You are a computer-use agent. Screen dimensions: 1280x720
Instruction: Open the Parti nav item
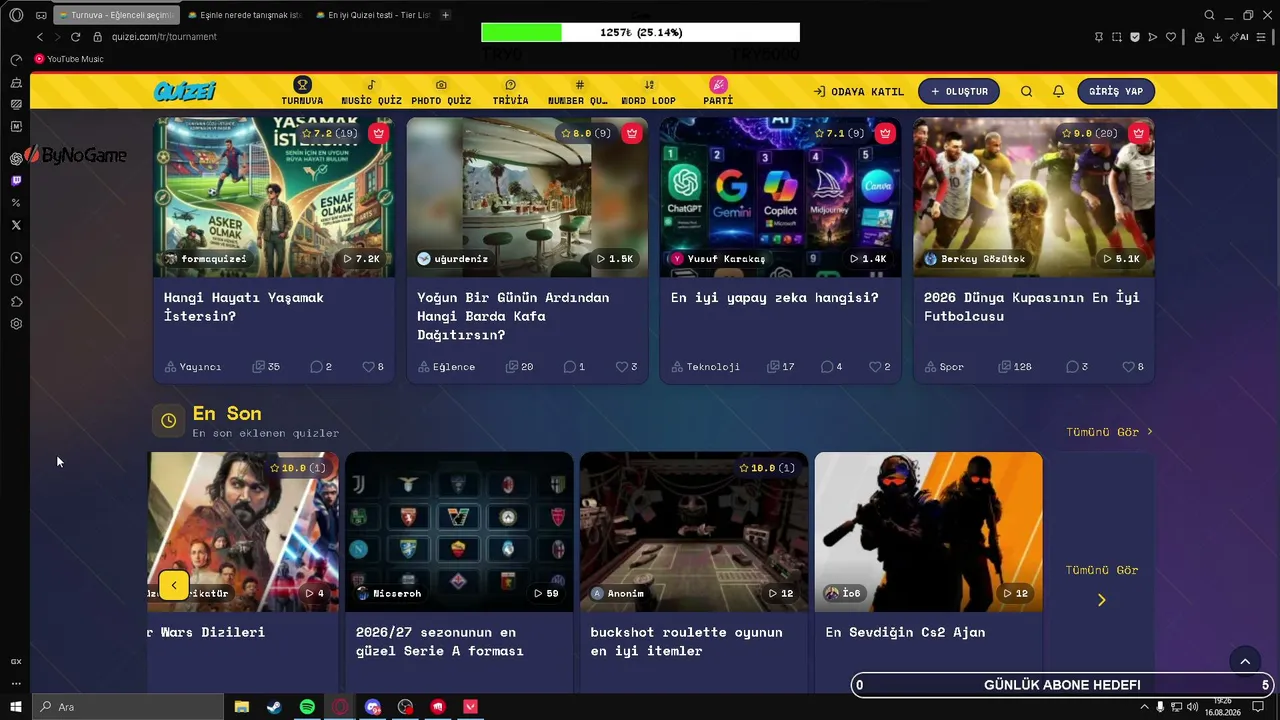(x=718, y=91)
